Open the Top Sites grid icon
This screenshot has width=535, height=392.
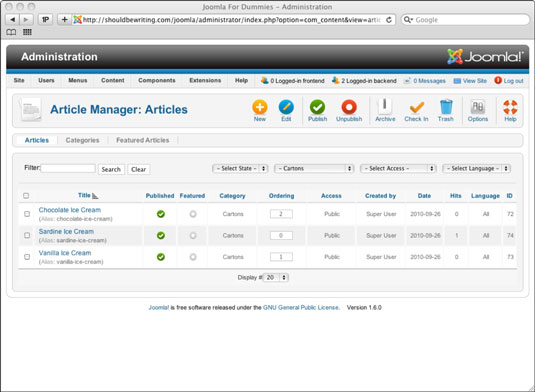coord(27,32)
